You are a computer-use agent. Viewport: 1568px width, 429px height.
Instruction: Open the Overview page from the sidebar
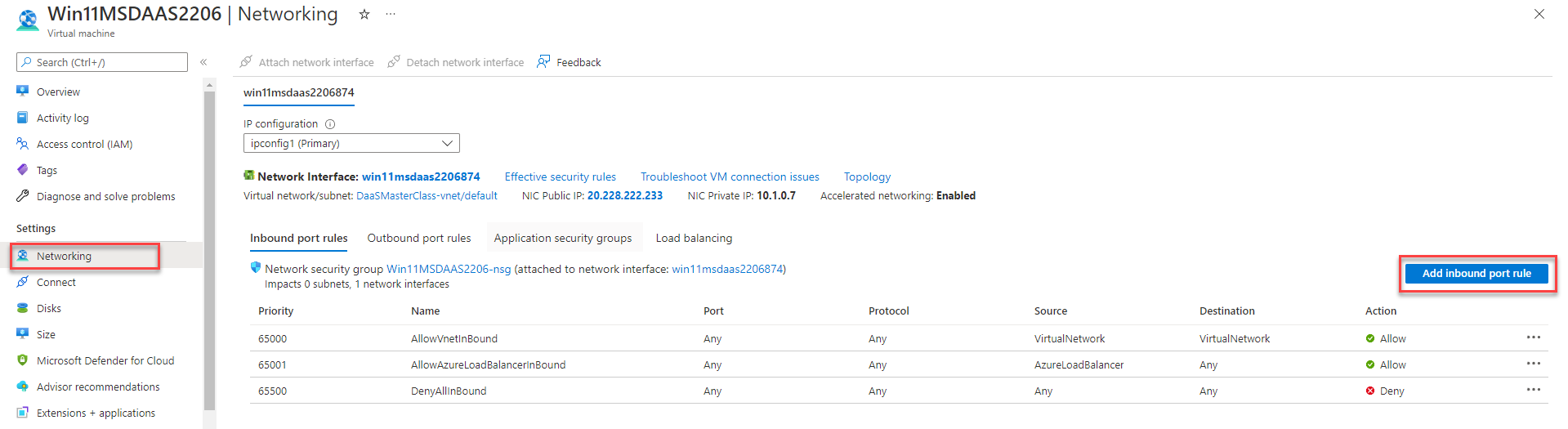(58, 92)
